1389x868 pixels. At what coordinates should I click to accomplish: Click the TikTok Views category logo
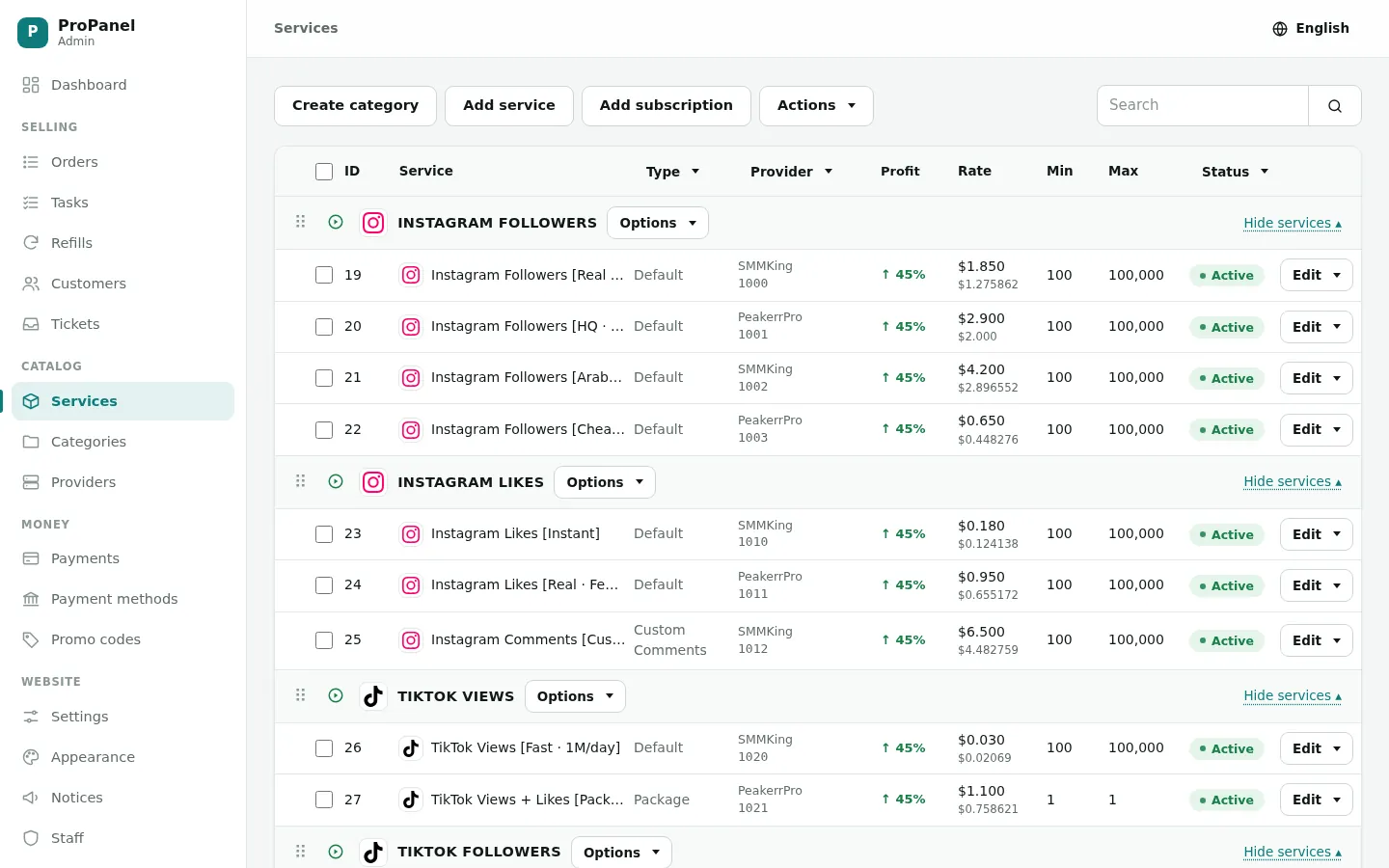click(373, 696)
